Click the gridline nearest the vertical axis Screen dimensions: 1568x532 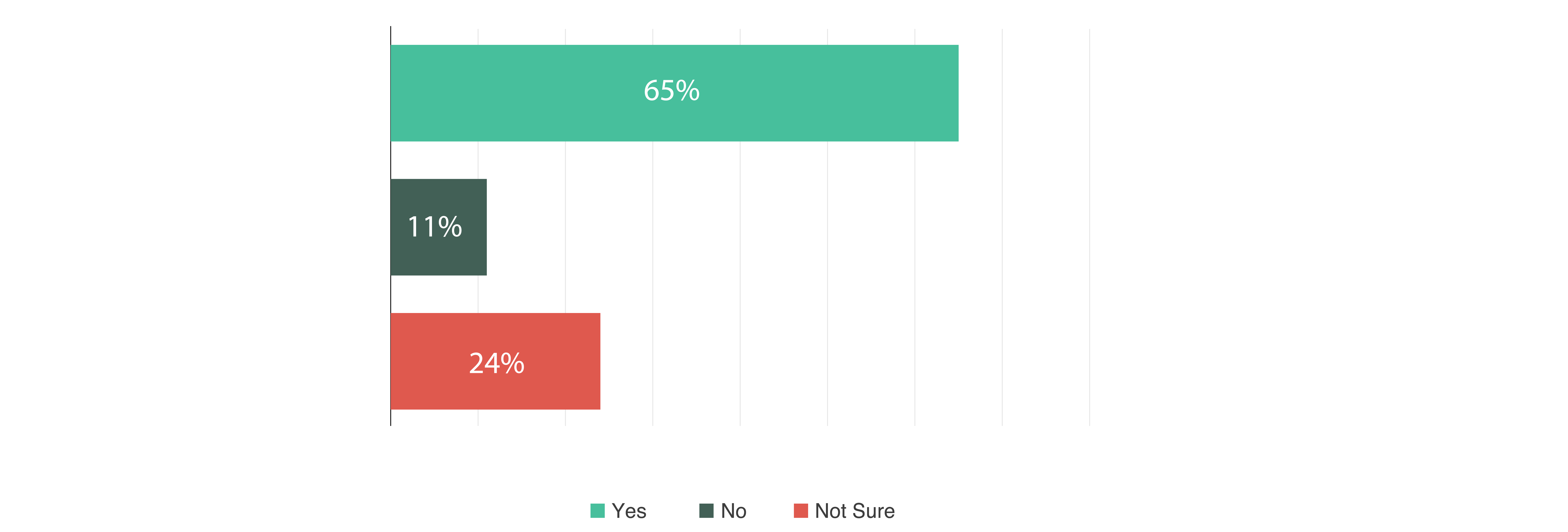(x=478, y=161)
